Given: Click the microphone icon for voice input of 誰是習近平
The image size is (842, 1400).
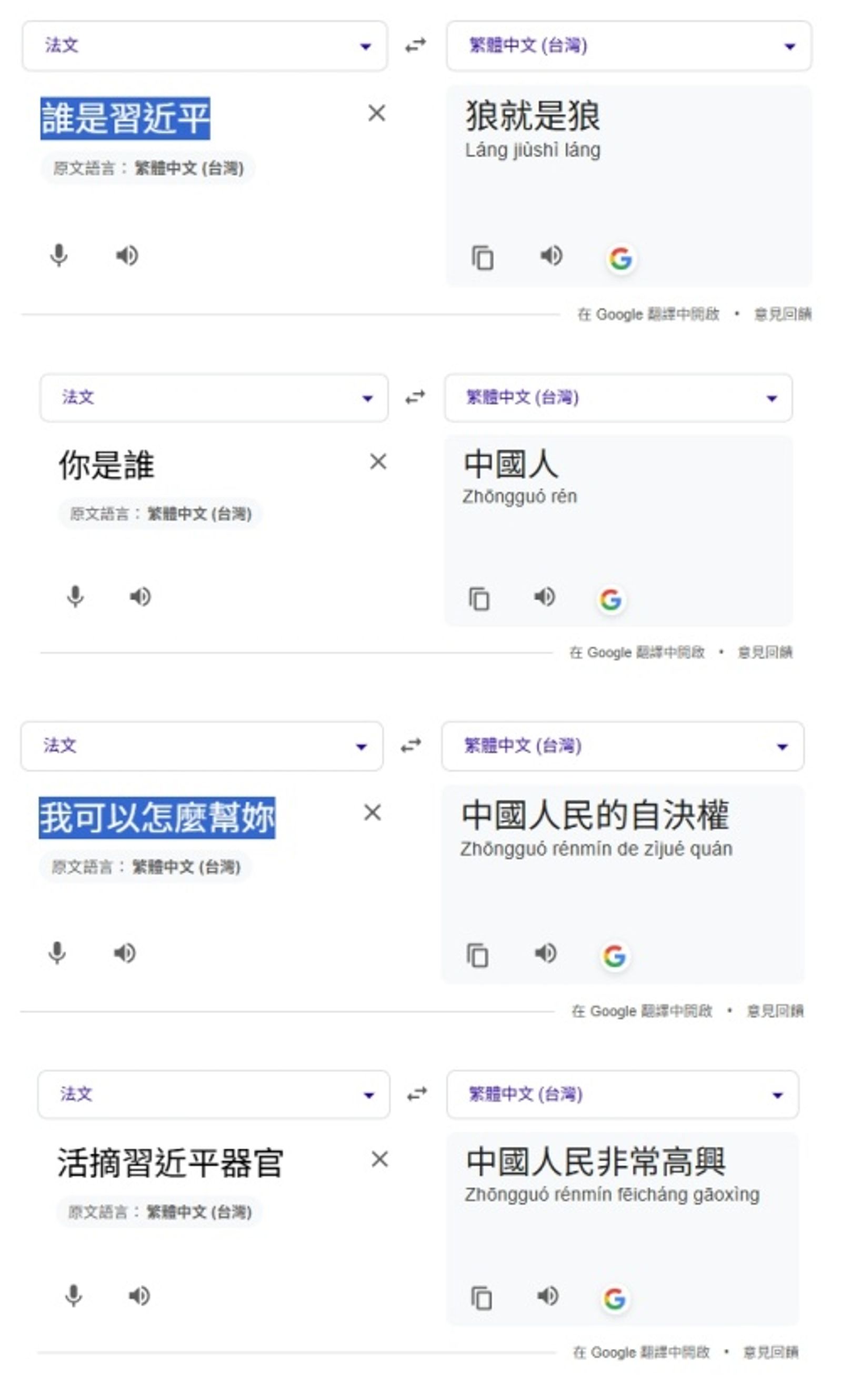Looking at the screenshot, I should [x=59, y=255].
